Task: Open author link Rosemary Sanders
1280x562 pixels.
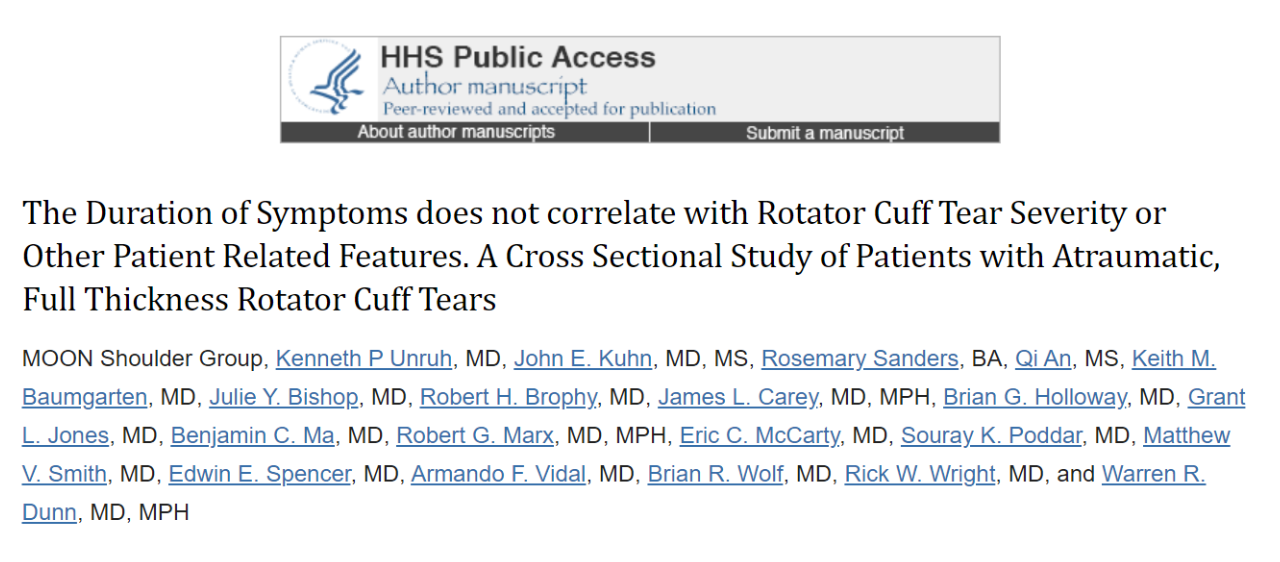Action: (x=860, y=359)
